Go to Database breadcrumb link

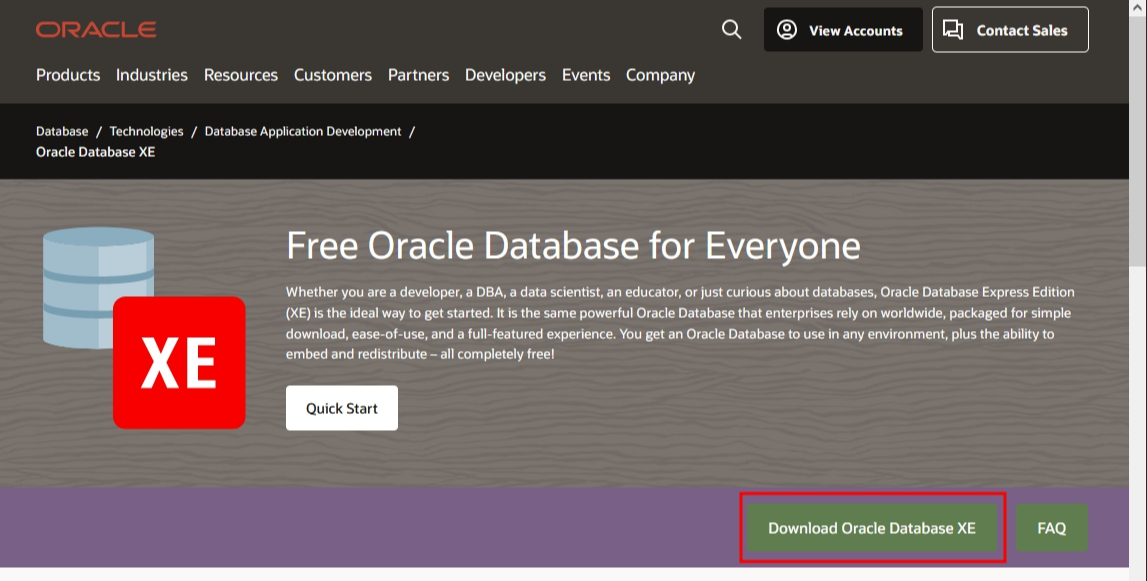pos(62,131)
